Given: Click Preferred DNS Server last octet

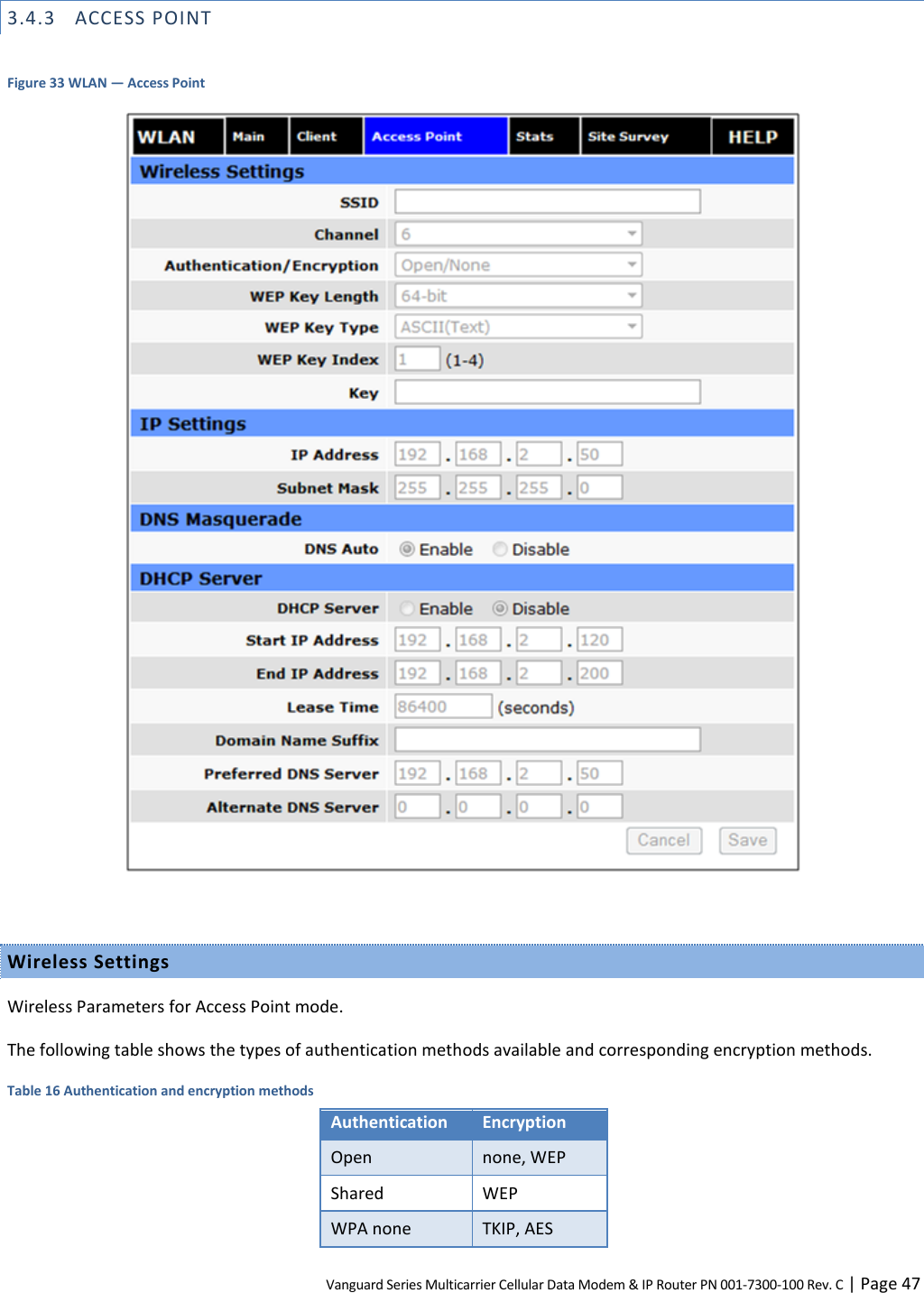Looking at the screenshot, I should tap(600, 773).
